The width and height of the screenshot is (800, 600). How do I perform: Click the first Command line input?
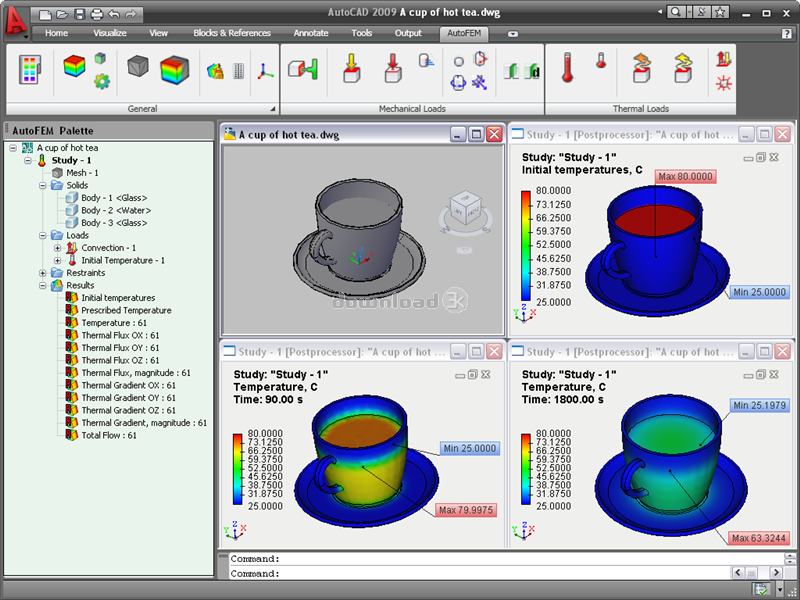[x=505, y=559]
